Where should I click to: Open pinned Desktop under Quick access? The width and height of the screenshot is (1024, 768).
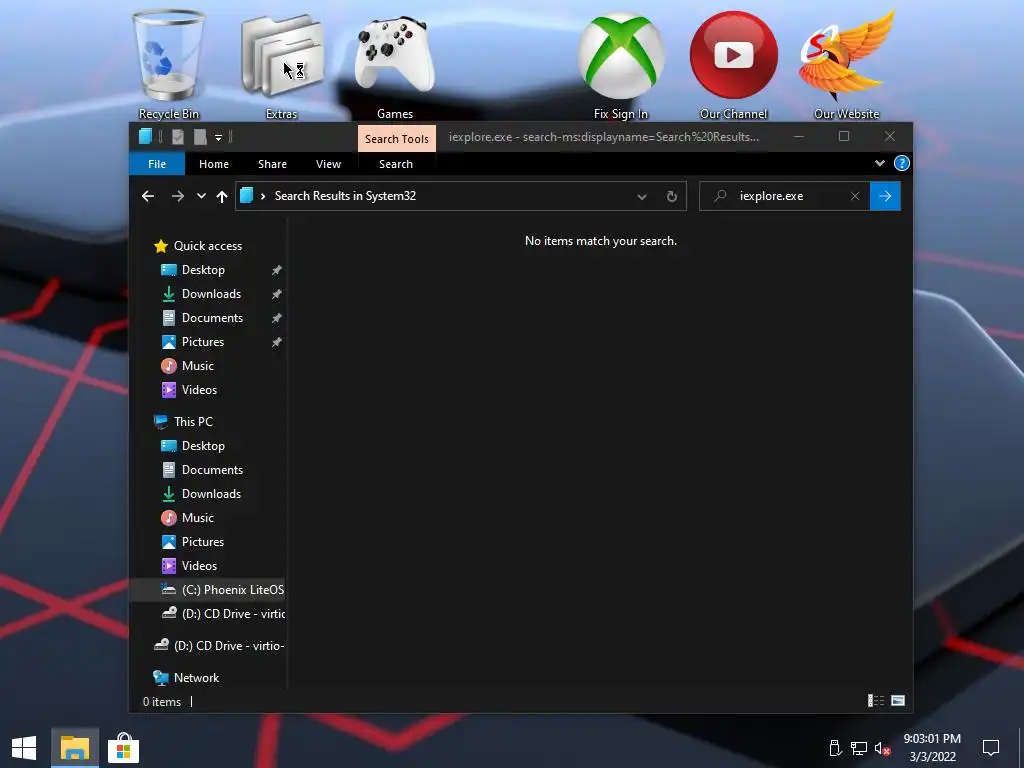click(x=203, y=270)
